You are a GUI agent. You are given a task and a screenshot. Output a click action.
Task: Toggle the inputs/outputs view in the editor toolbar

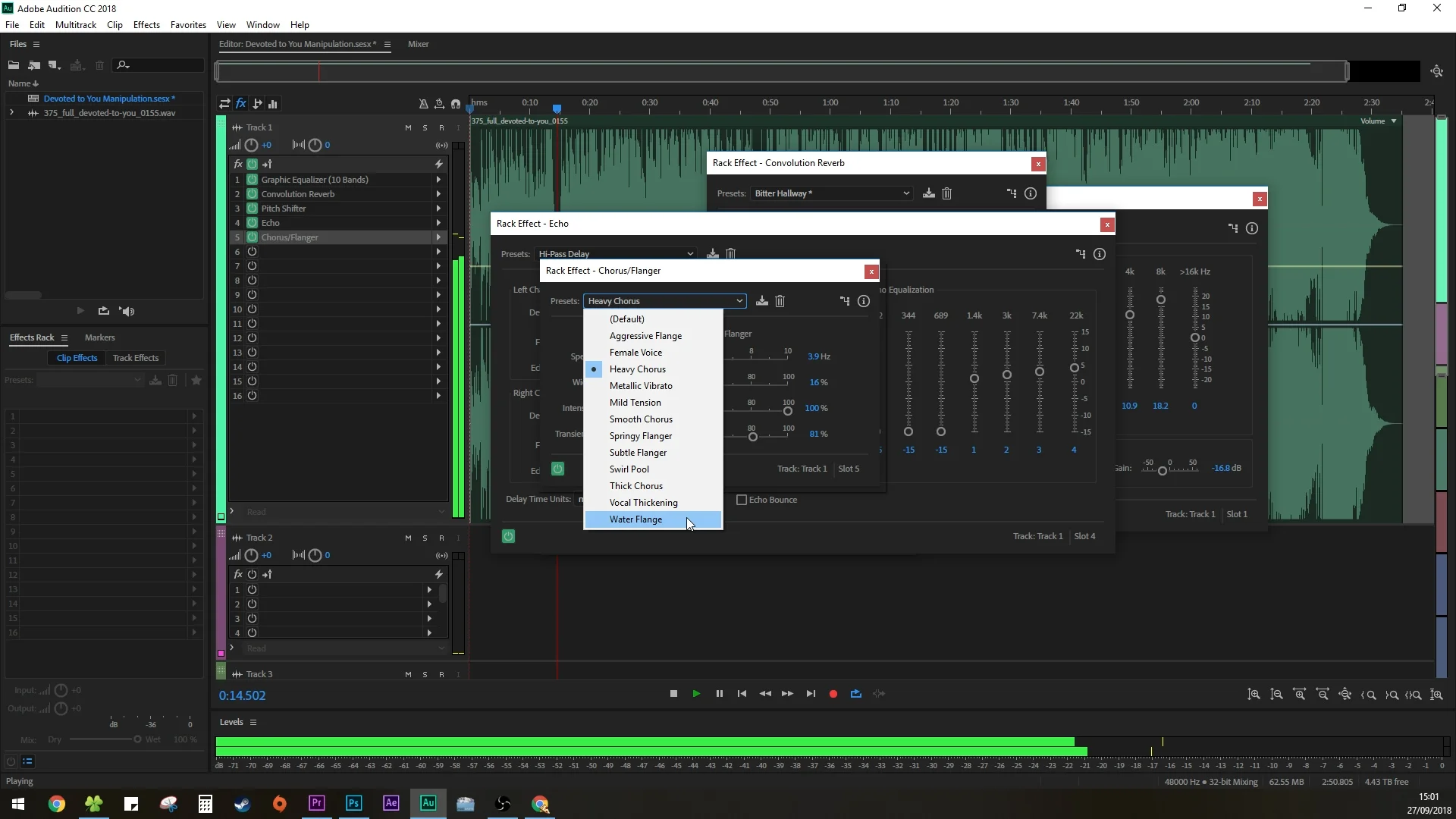(x=224, y=104)
